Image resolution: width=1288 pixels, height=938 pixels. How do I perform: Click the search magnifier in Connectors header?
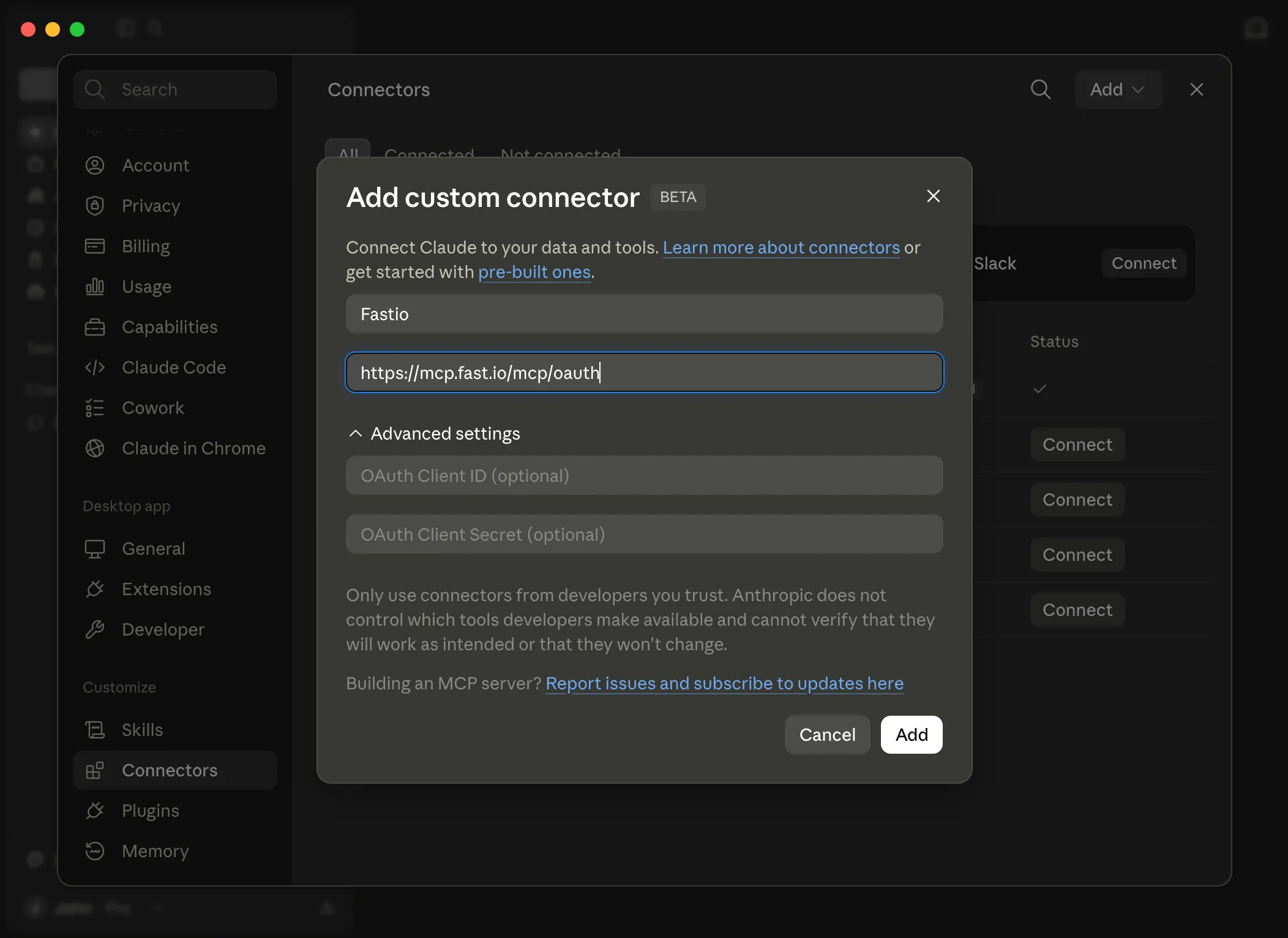click(1041, 89)
